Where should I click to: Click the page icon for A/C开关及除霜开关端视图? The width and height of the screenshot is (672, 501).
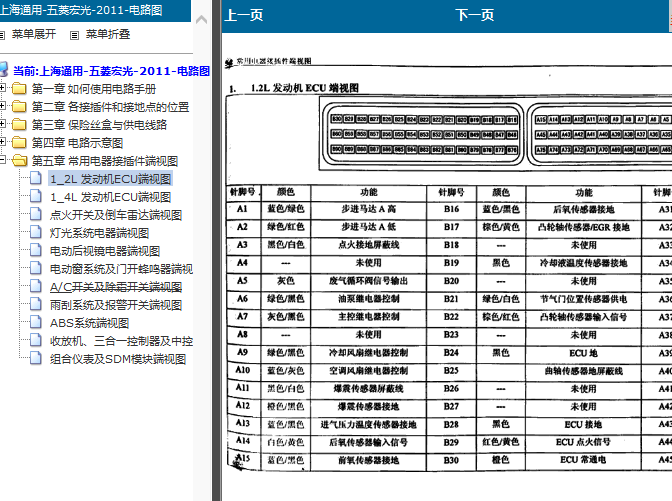[36, 286]
